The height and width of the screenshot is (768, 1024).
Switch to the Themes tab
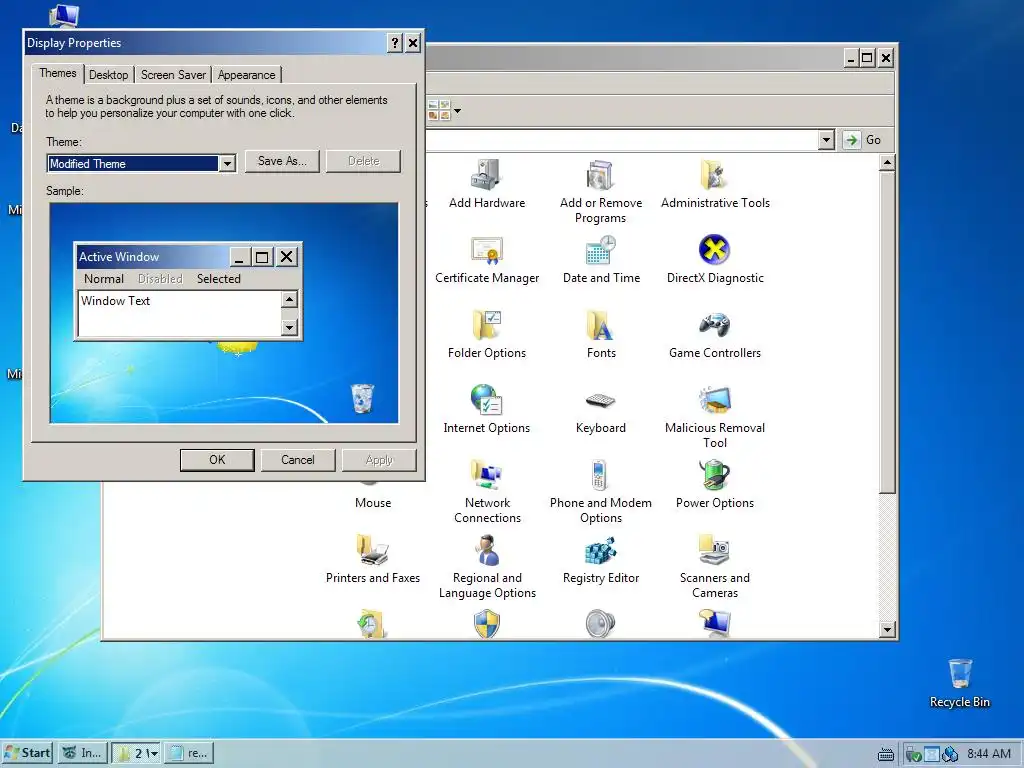tap(57, 73)
